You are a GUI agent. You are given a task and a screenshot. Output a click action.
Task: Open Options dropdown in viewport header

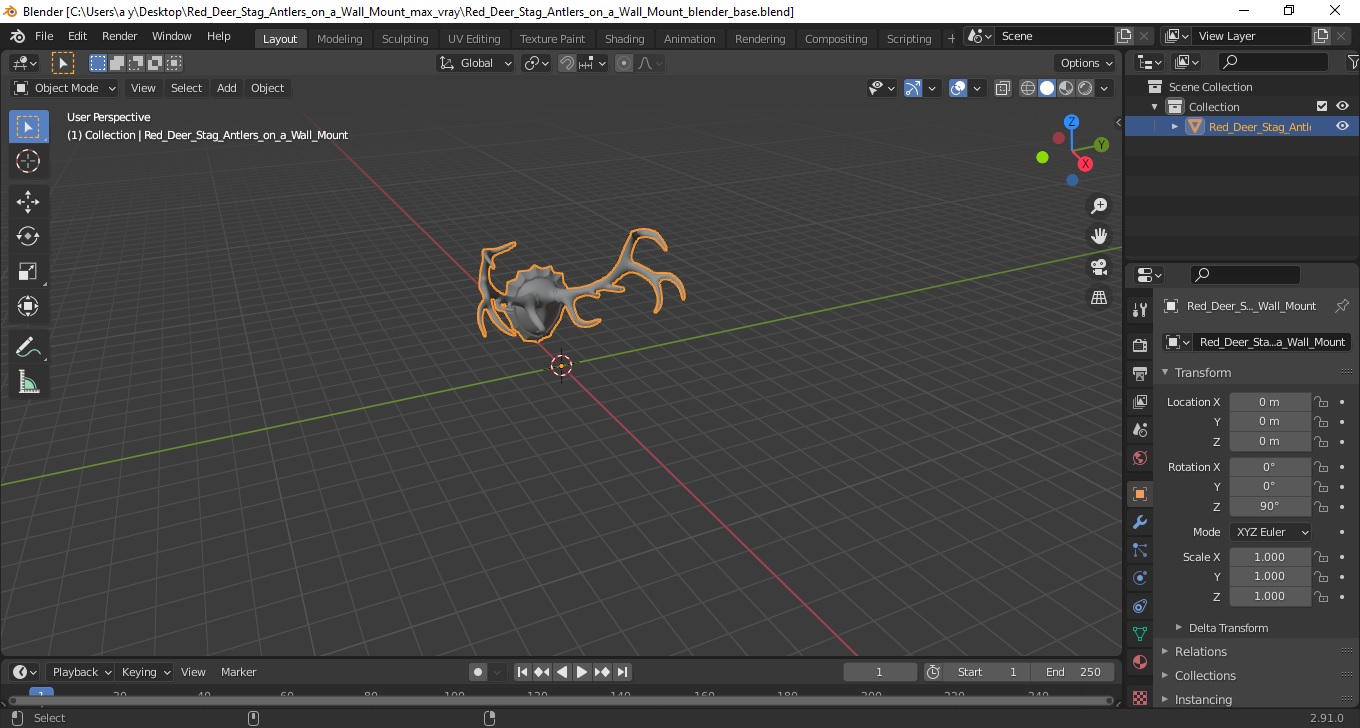(1087, 63)
